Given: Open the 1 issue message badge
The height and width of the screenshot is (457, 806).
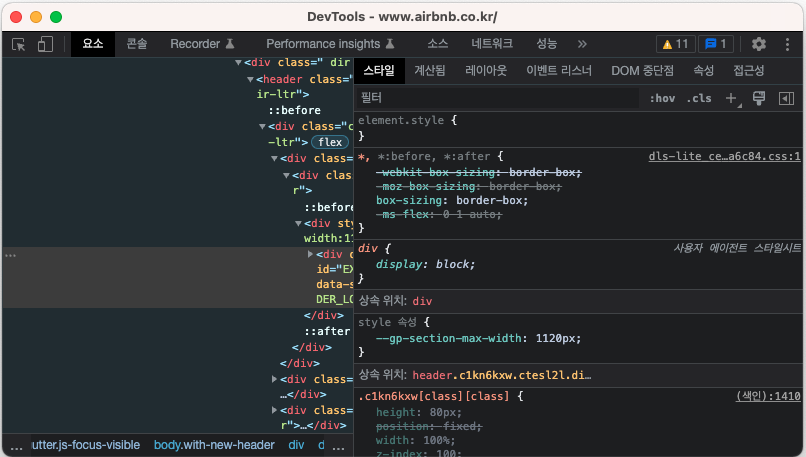Looking at the screenshot, I should pyautogui.click(x=716, y=44).
